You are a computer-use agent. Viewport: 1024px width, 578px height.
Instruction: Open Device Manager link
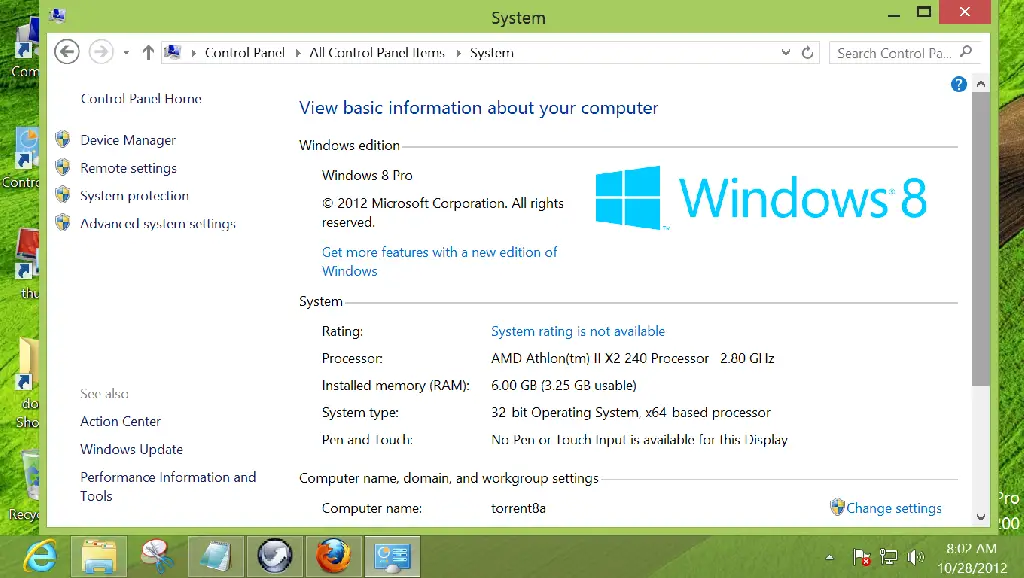click(x=128, y=140)
